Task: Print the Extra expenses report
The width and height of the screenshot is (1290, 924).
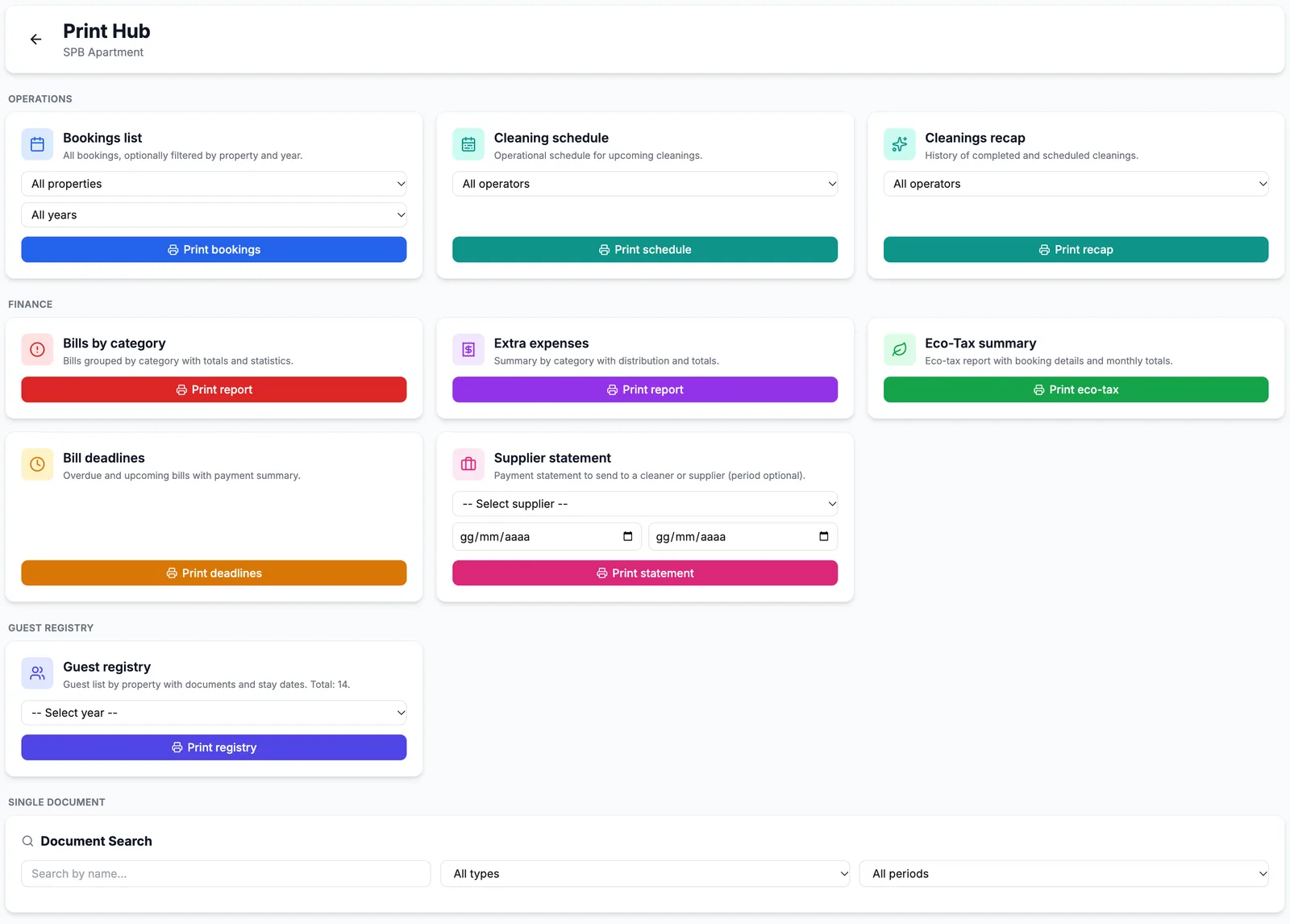Action: 645,389
